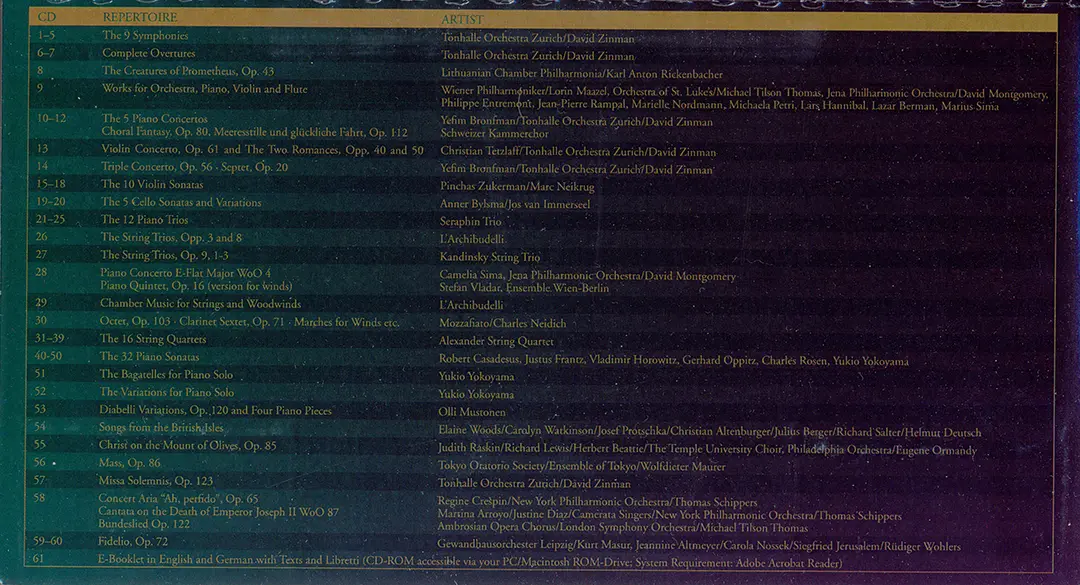Select 'Triple Concerto, Op. 56' entry
1080x585 pixels.
194,167
